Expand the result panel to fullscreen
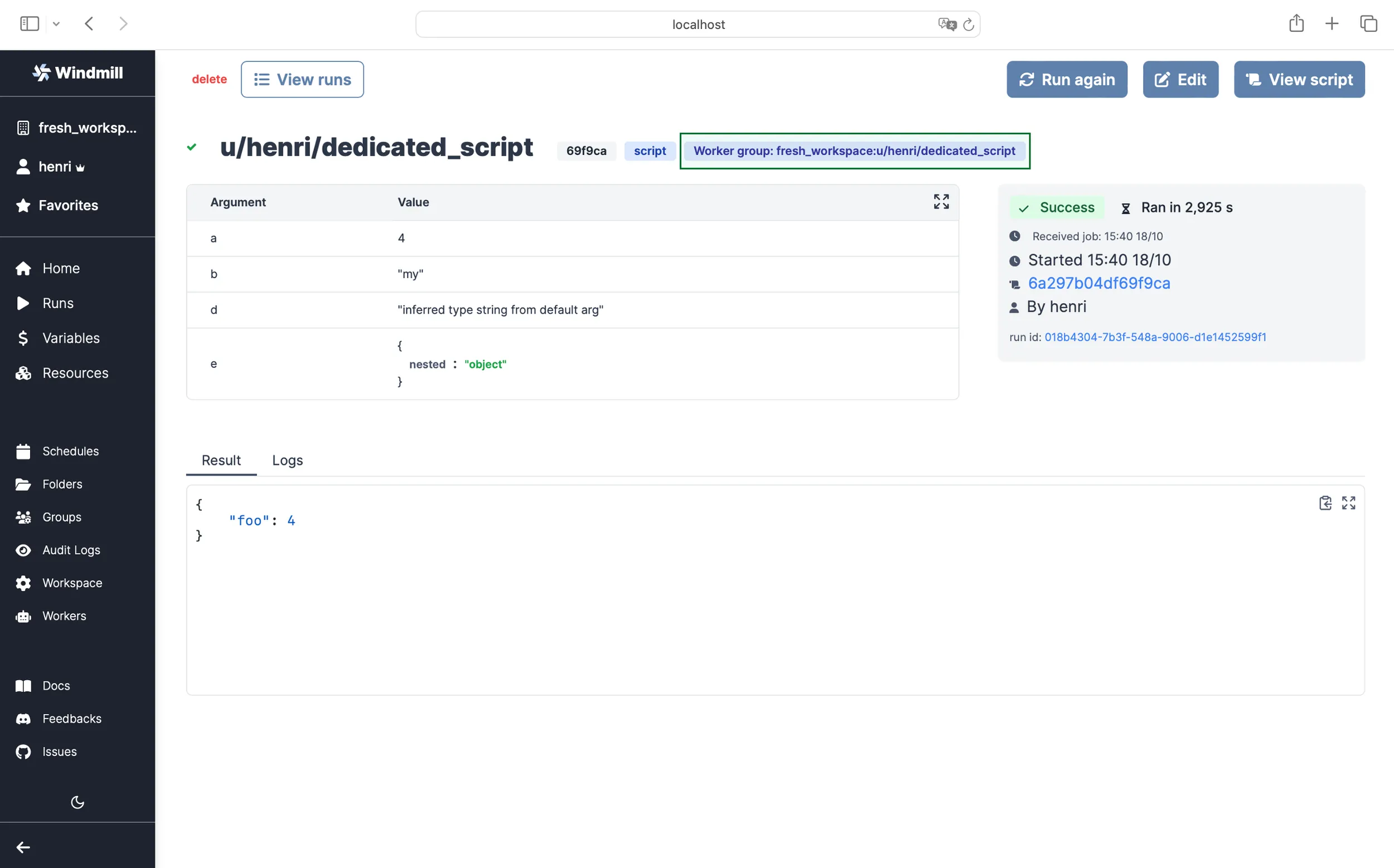The height and width of the screenshot is (868, 1394). pos(1349,503)
